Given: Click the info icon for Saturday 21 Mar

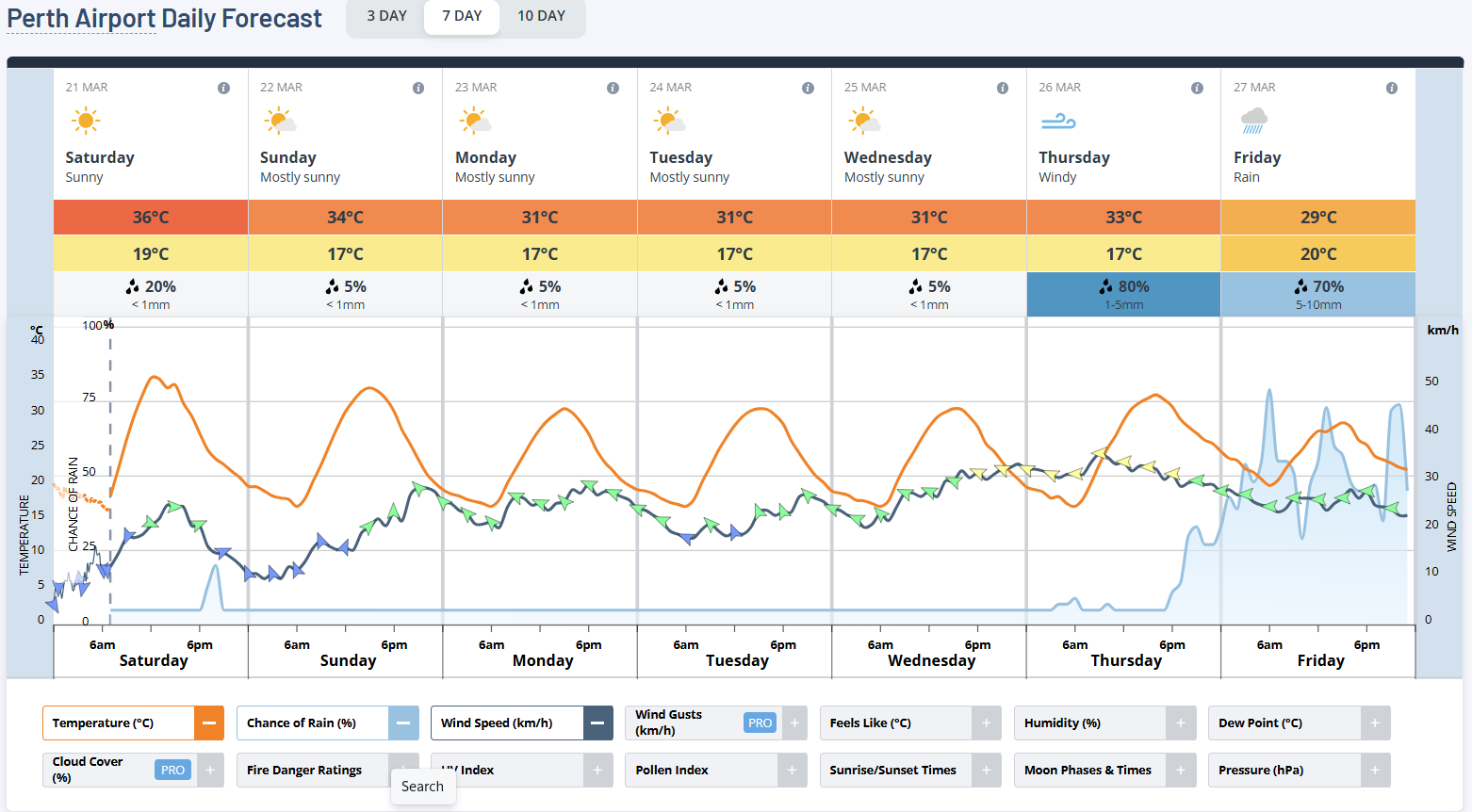Looking at the screenshot, I should (x=223, y=88).
